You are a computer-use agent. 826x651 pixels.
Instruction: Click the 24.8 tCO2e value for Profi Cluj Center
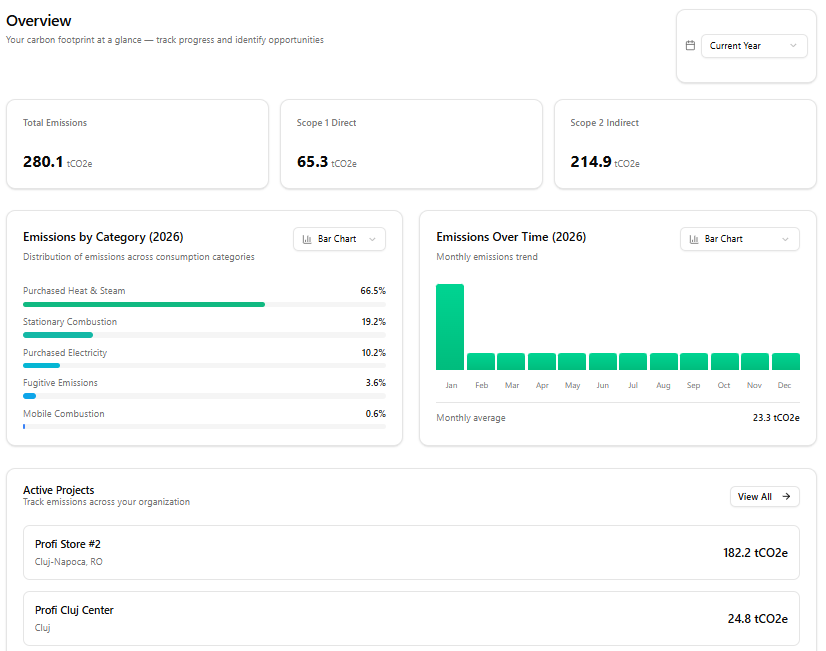click(x=758, y=619)
